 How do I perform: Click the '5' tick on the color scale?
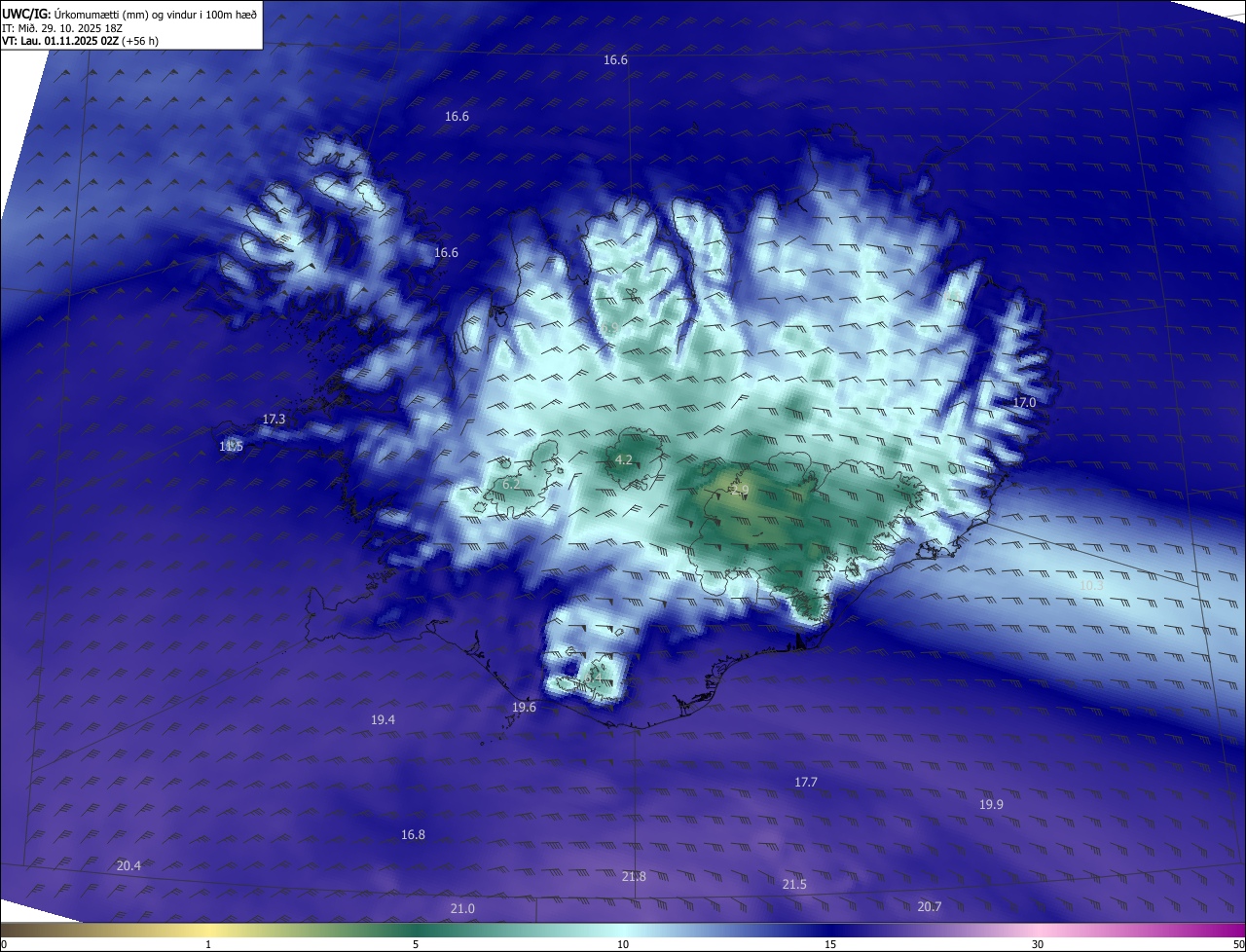(x=416, y=944)
